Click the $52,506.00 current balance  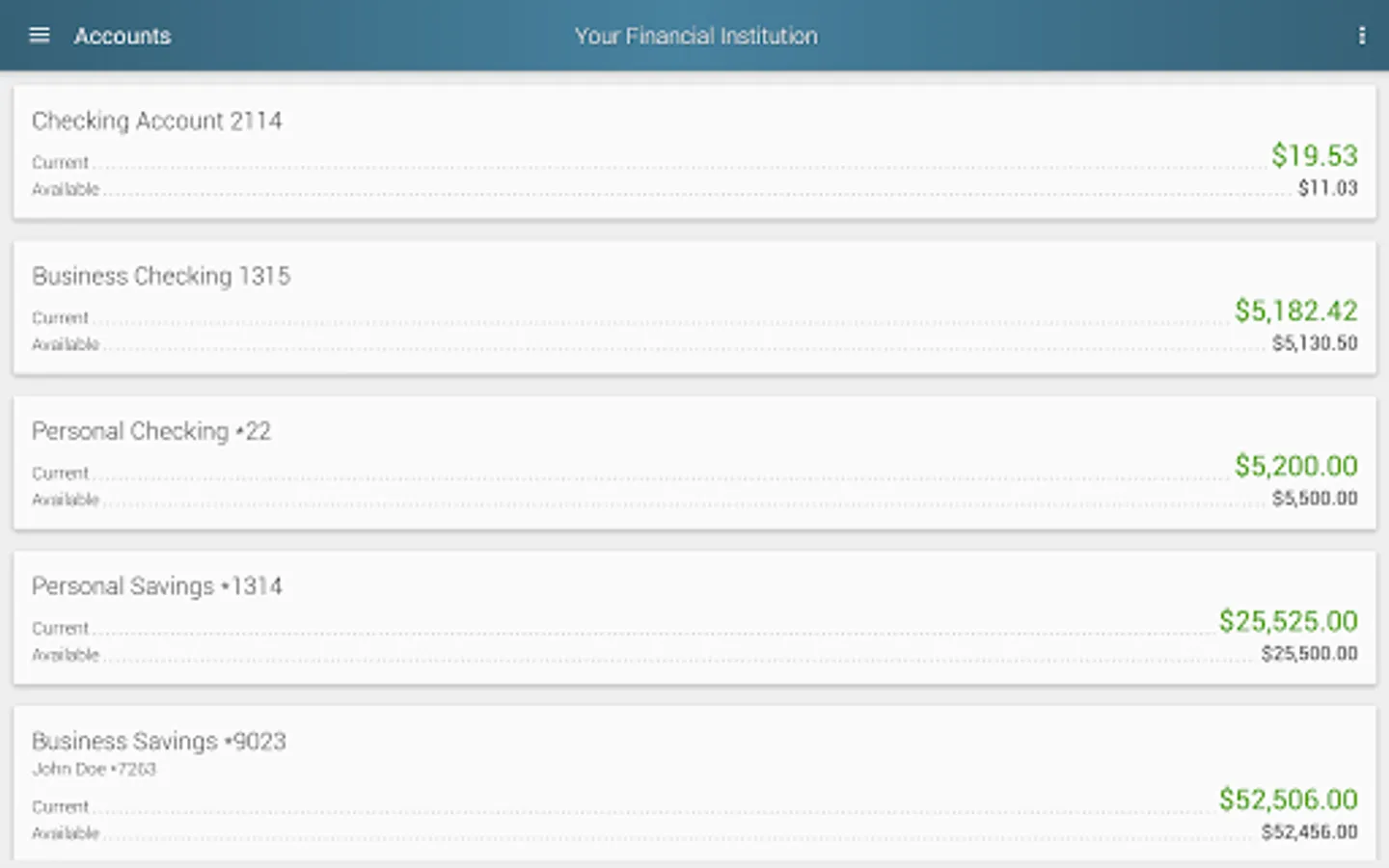pos(1288,800)
